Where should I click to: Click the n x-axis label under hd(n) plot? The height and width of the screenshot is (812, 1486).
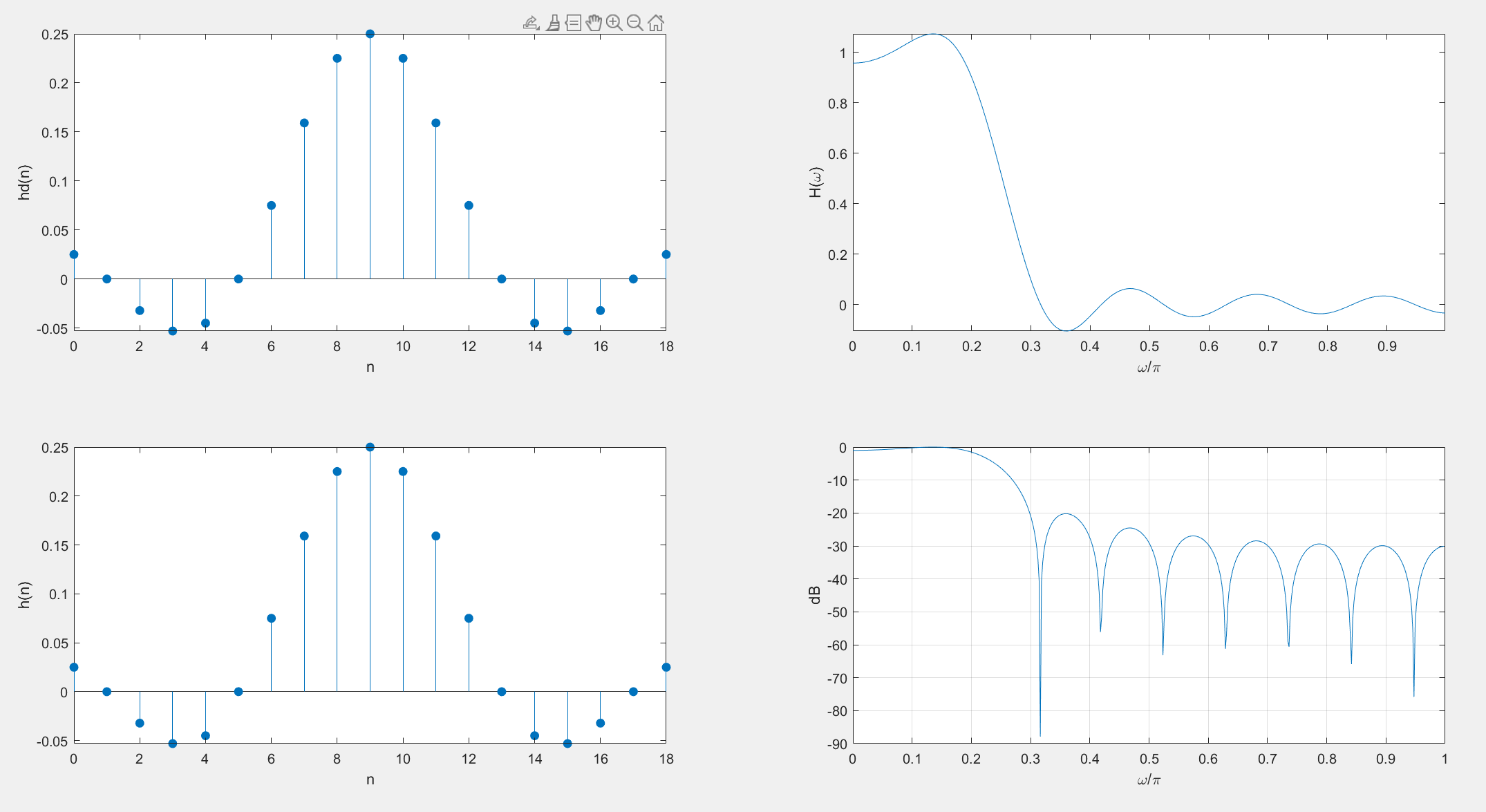point(370,367)
